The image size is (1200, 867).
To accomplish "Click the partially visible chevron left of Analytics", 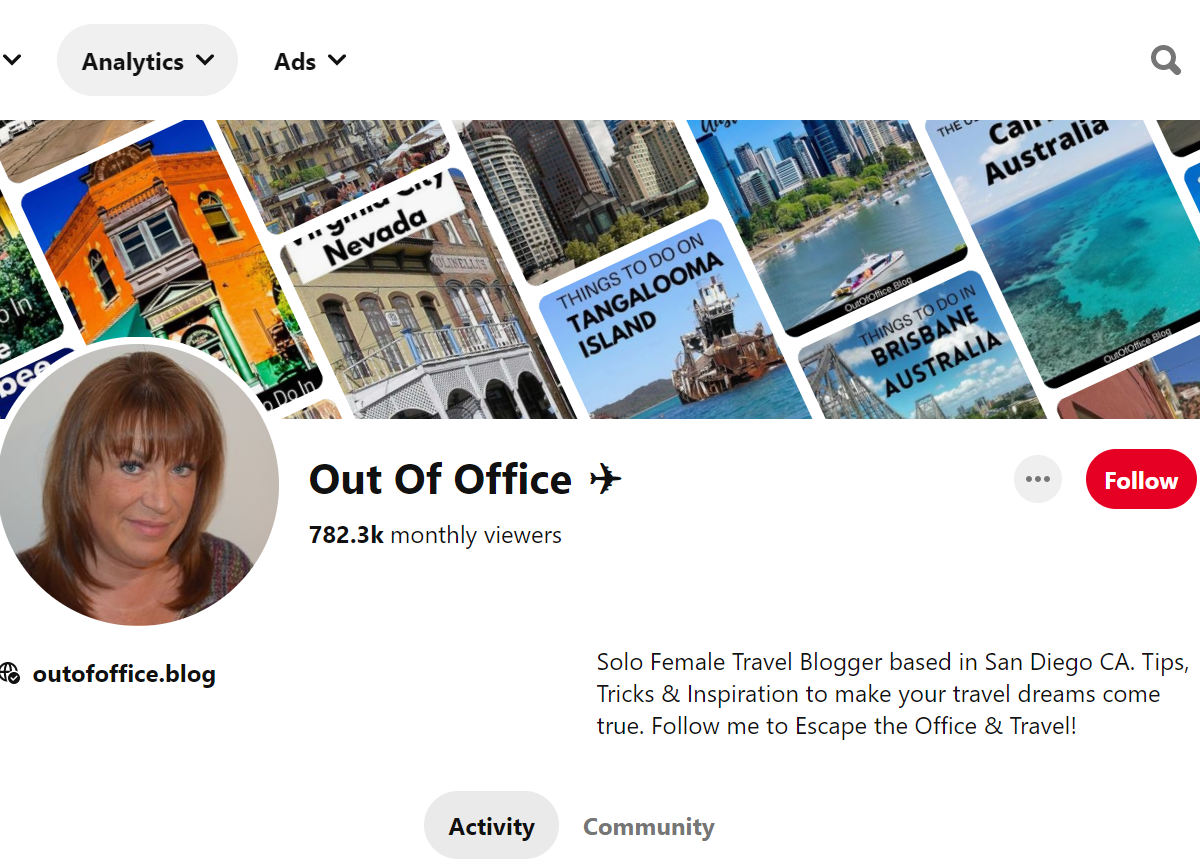I will point(12,60).
